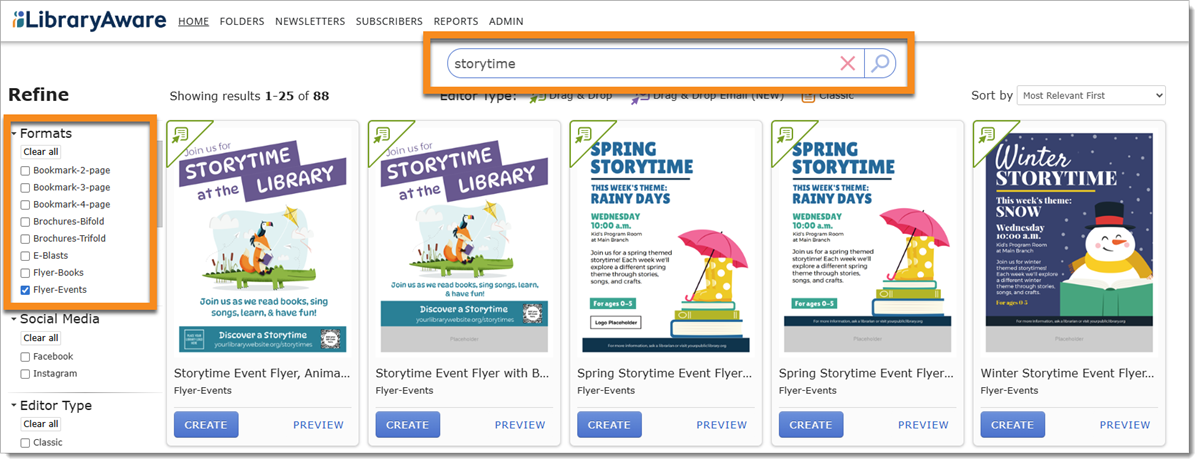Screen dimensions: 1200x464
Task: Collapse the Formats filter section
Action: (x=14, y=133)
